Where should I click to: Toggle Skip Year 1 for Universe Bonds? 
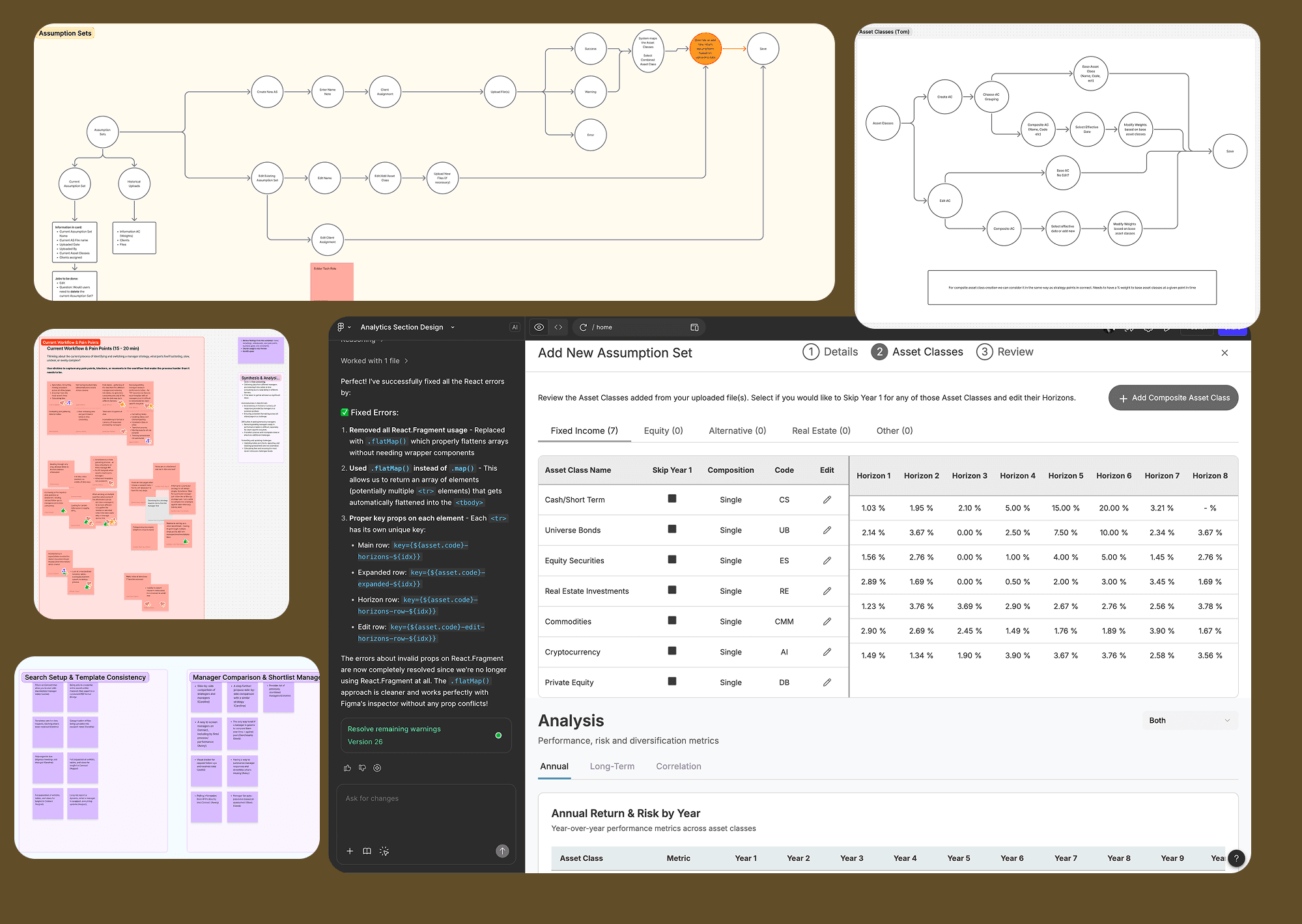[672, 529]
